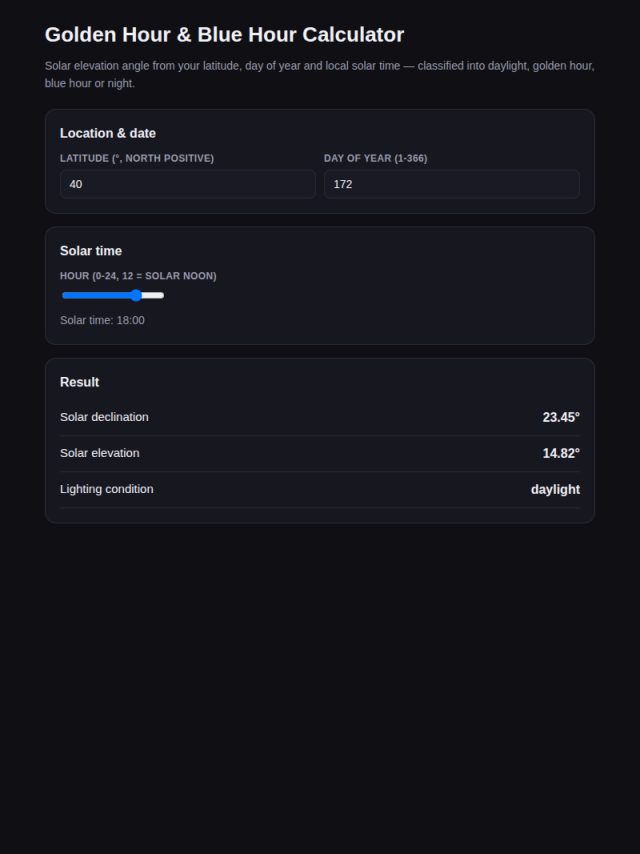The image size is (640, 854).
Task: Click the unfilled white end of hour slider
Action: (x=153, y=295)
